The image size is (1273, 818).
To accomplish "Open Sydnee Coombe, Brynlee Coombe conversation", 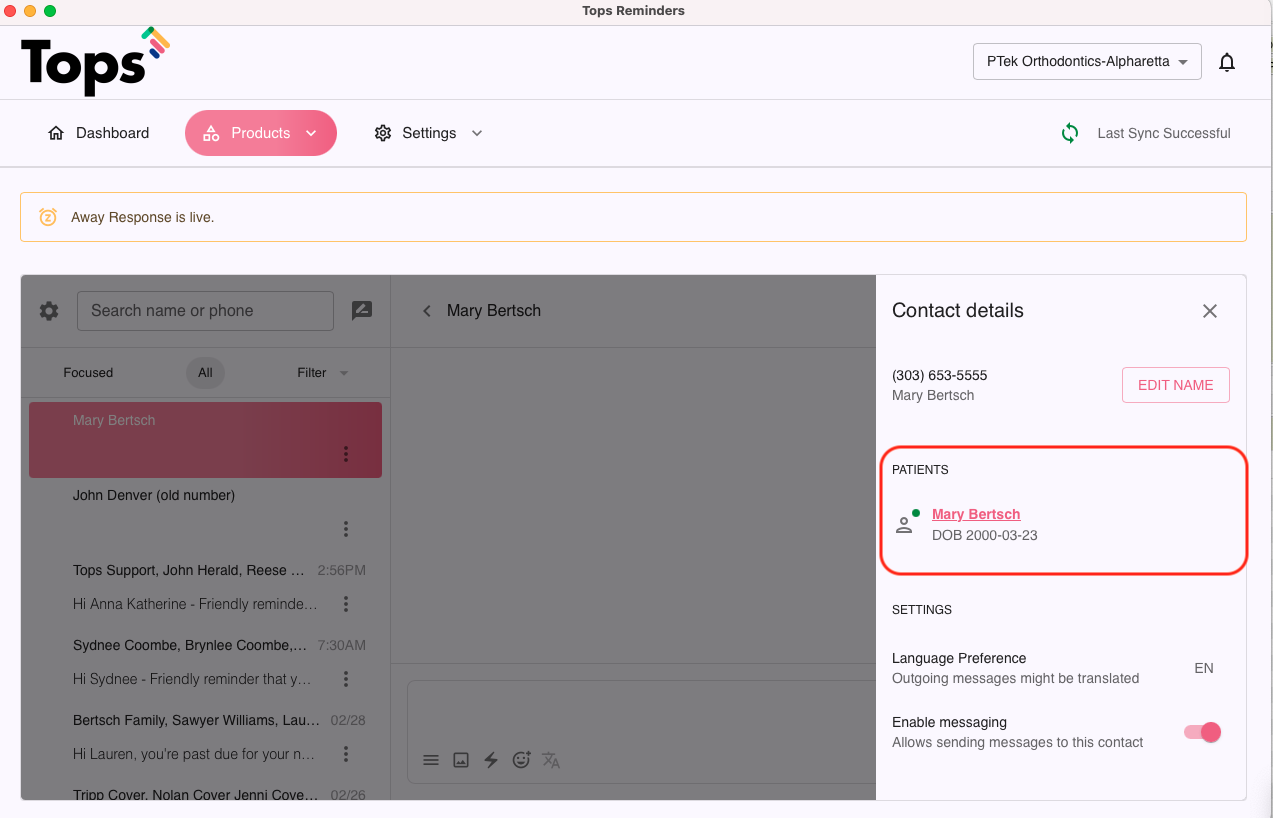I will [205, 664].
